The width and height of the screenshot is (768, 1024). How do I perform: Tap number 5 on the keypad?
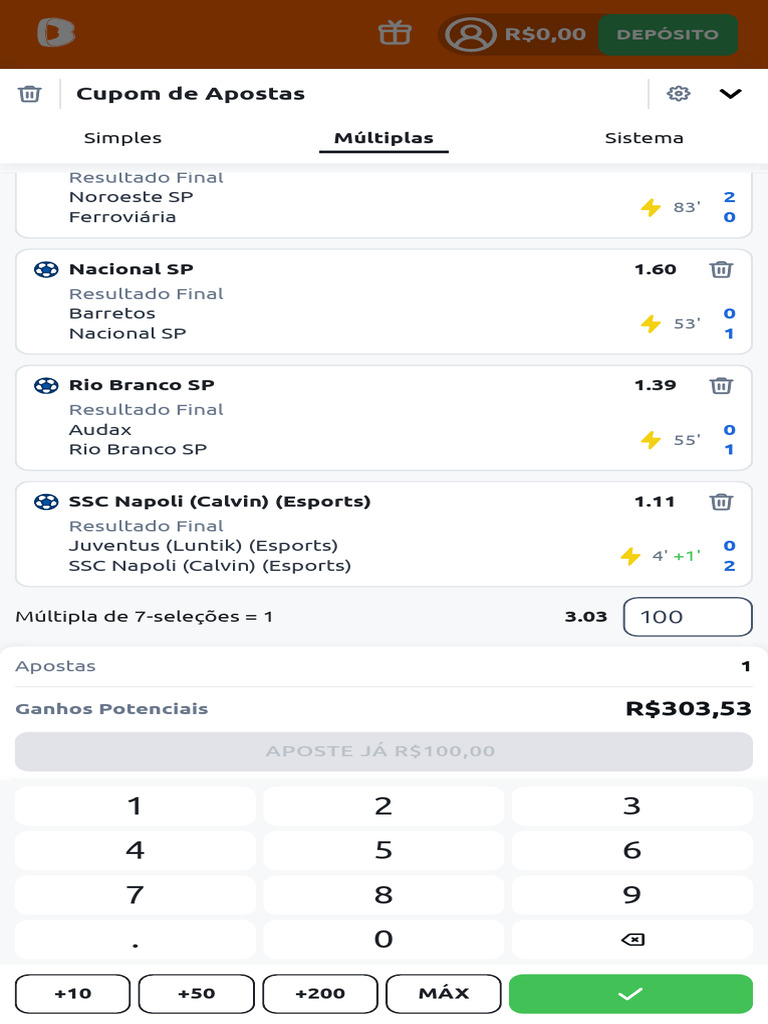[x=383, y=850]
